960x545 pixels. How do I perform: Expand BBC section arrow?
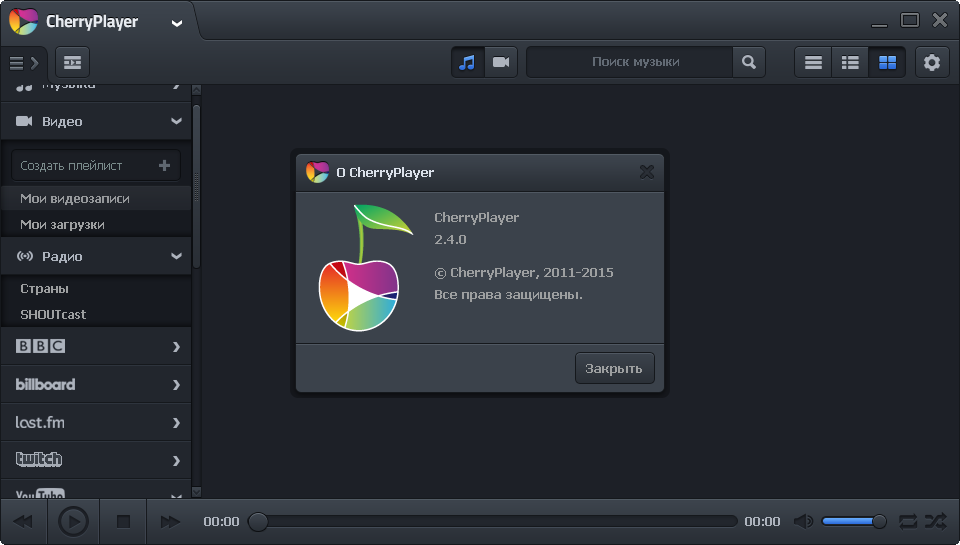(176, 347)
